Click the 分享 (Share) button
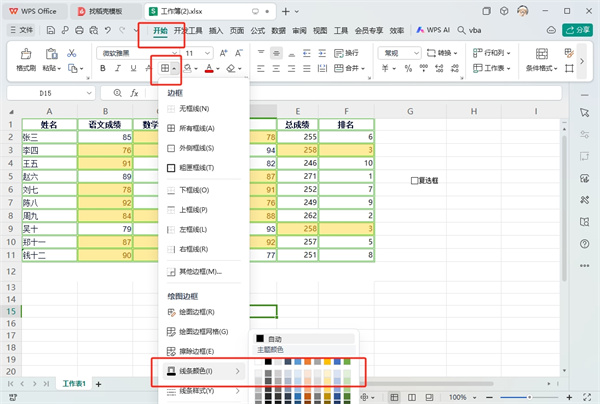Screen dimensions: 600x404 click(x=579, y=31)
